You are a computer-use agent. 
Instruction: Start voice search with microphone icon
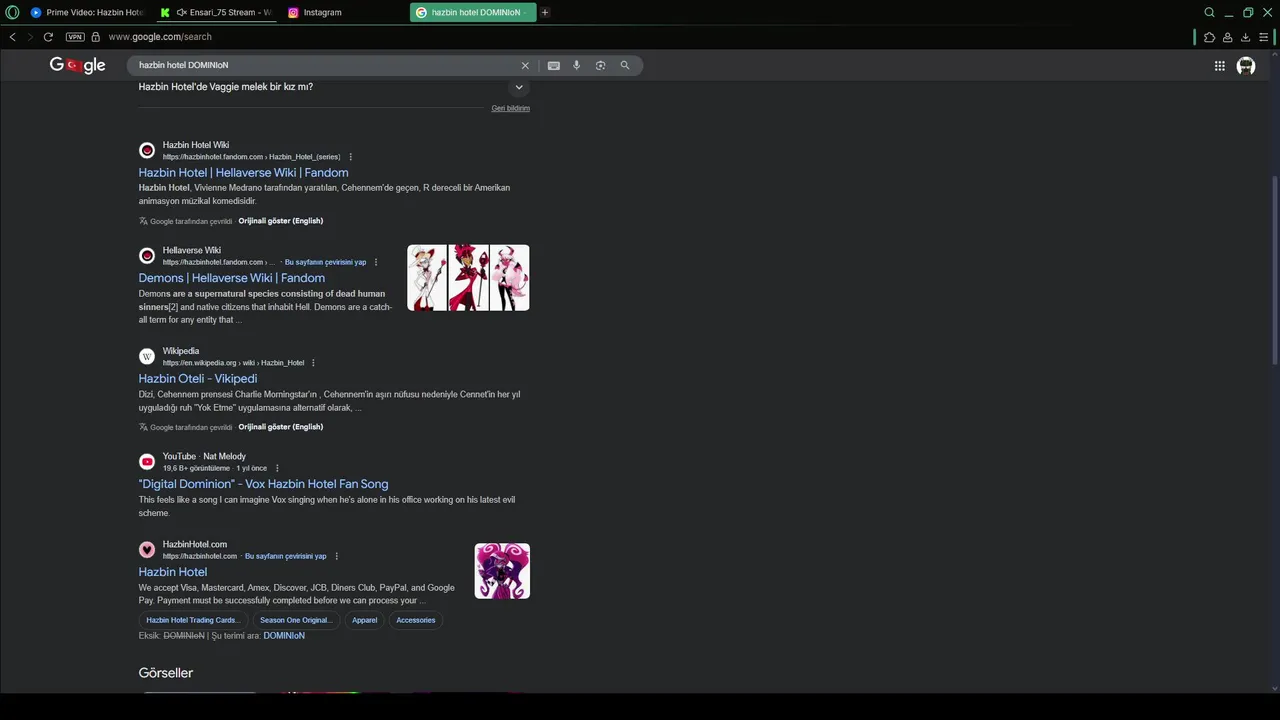tap(576, 65)
